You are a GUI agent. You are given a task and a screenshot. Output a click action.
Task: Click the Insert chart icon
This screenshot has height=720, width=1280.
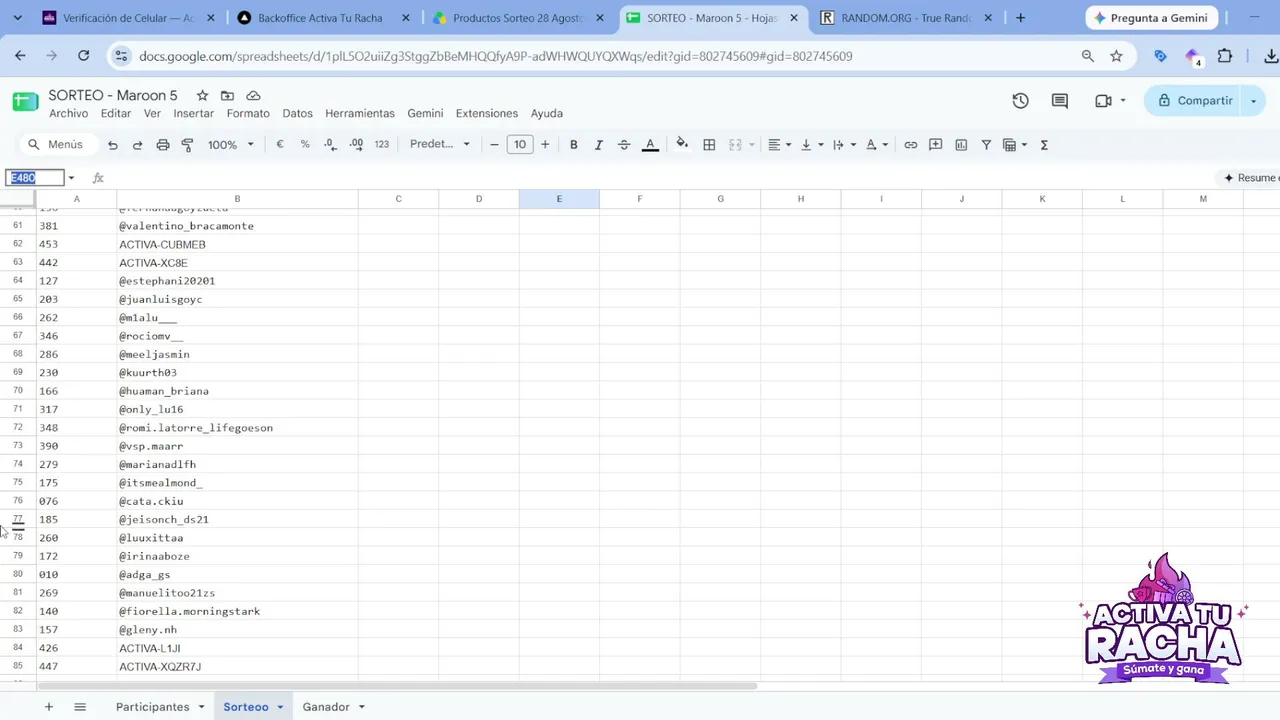tap(961, 145)
